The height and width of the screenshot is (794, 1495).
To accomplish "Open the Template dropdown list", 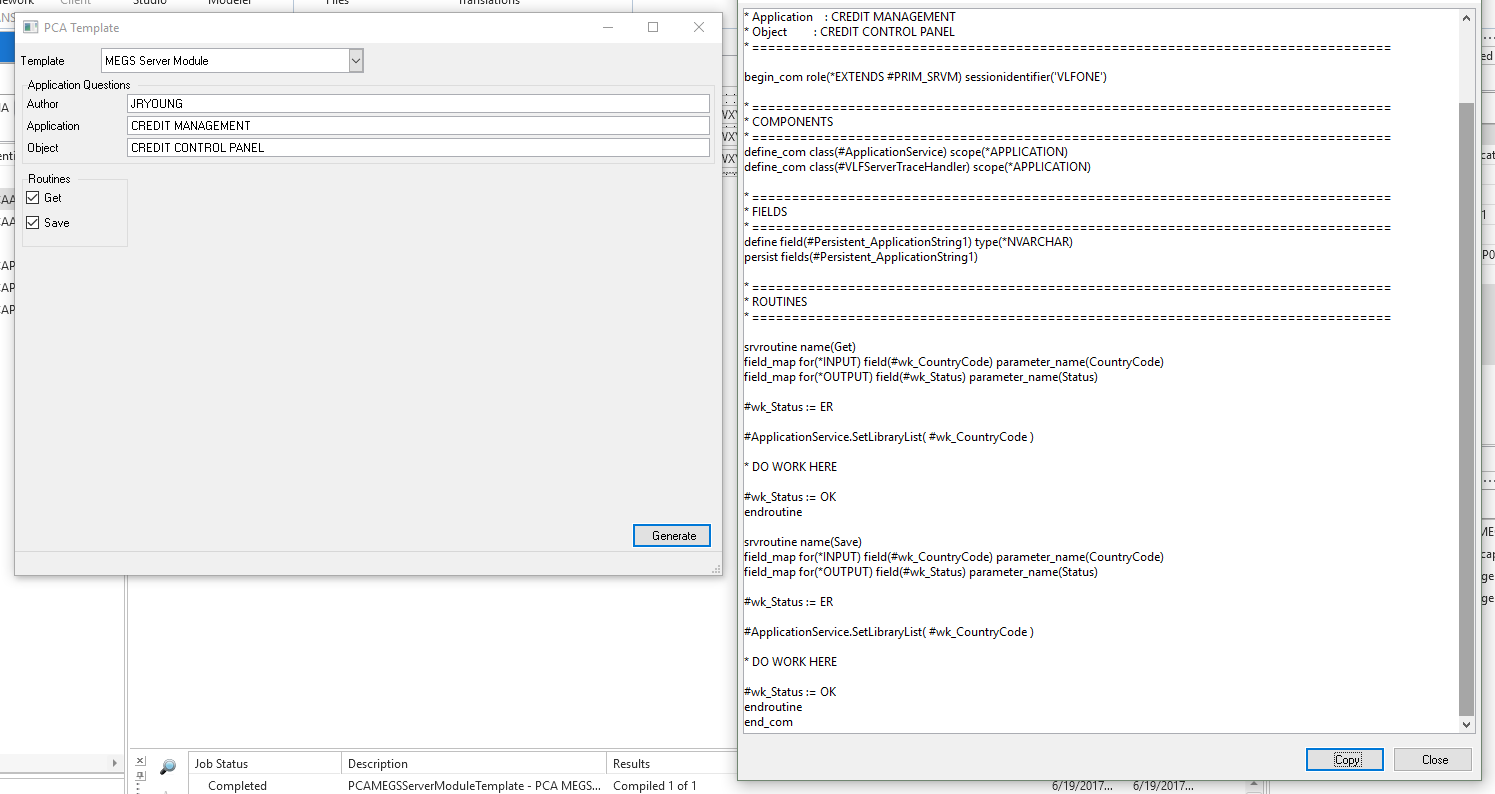I will click(x=356, y=61).
